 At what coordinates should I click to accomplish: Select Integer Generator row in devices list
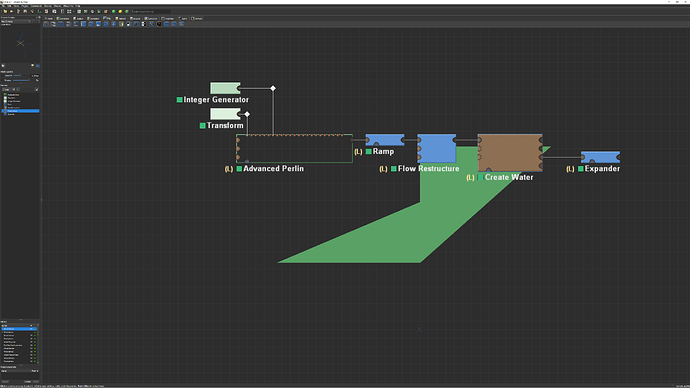pos(21,101)
